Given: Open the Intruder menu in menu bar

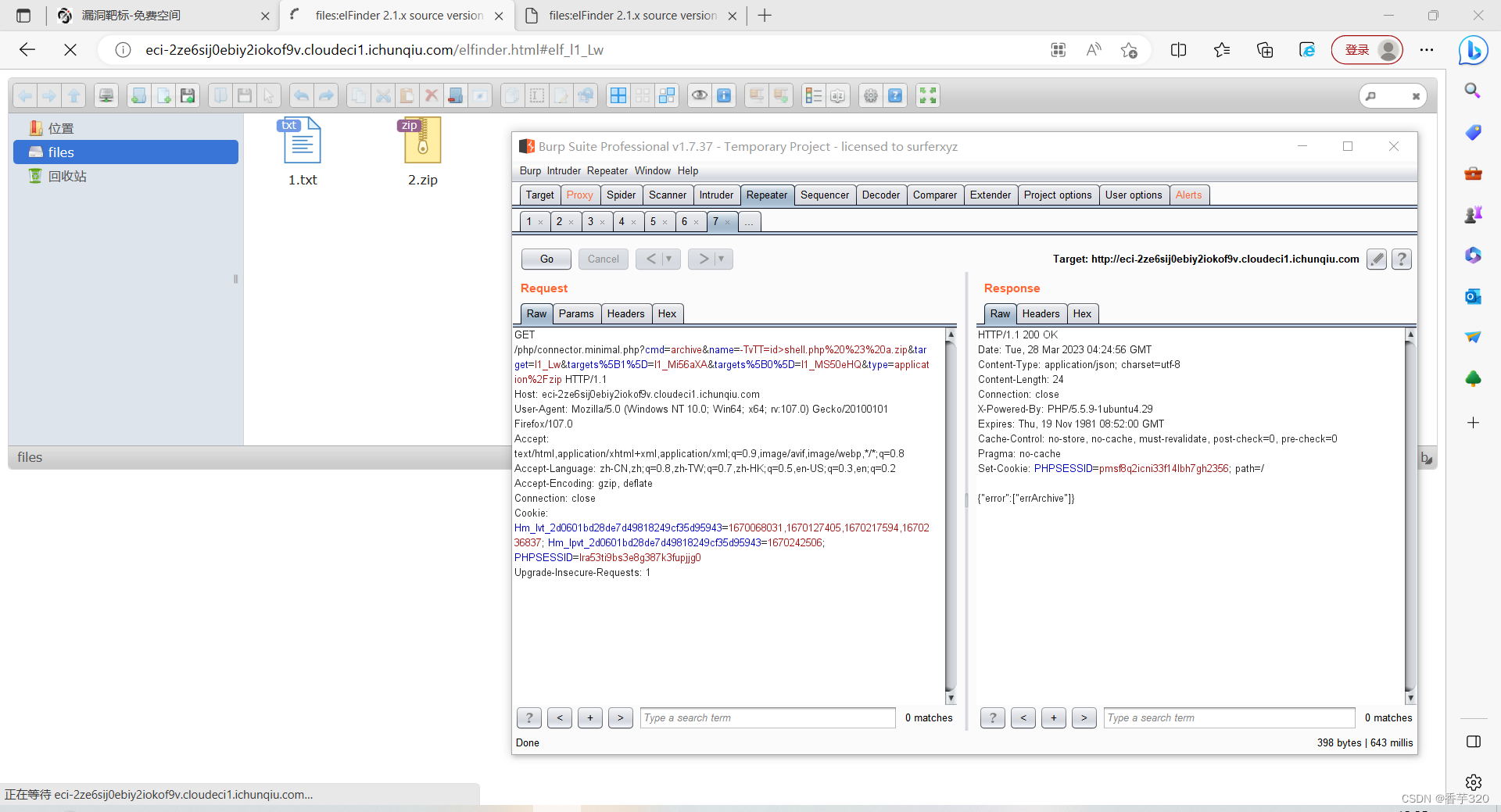Looking at the screenshot, I should tap(564, 171).
